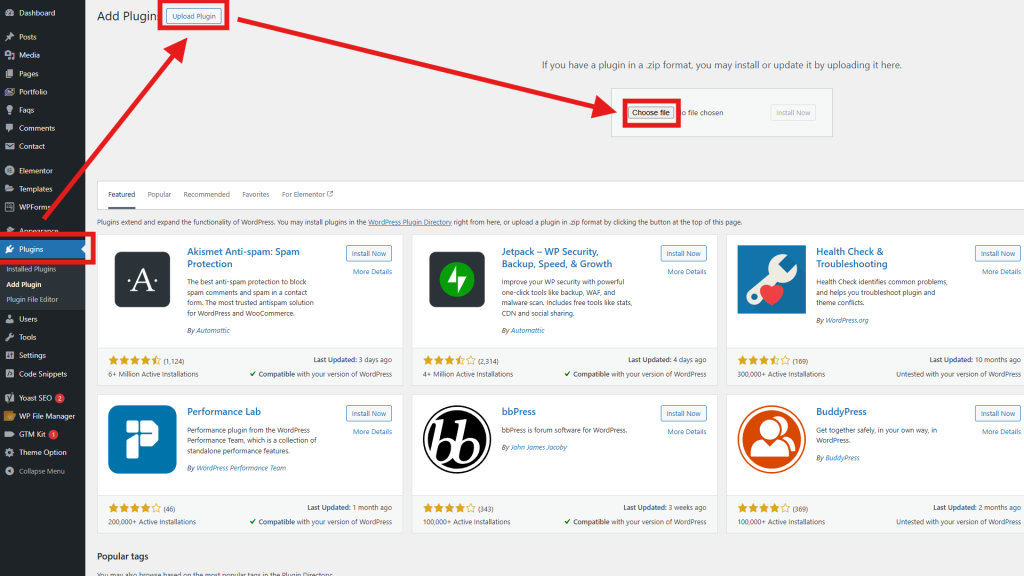Open Akismet Anti-spam title link
This screenshot has width=1024, height=576.
(243, 258)
